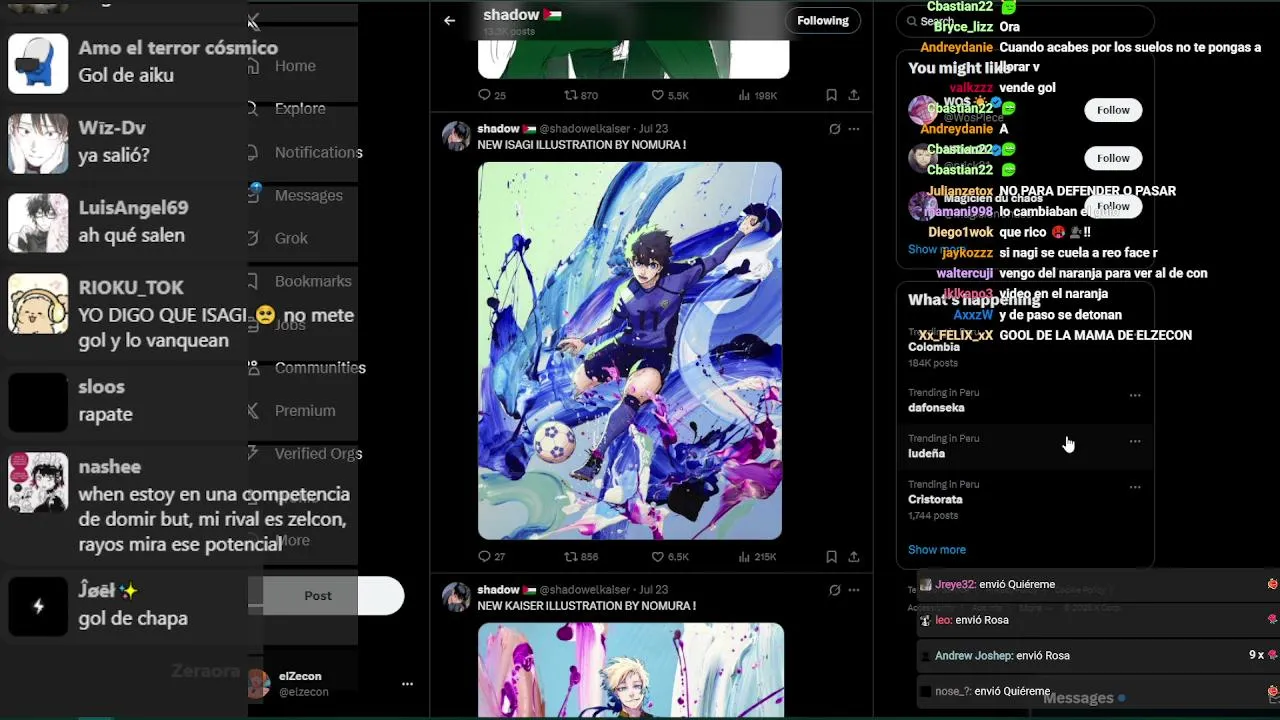Like the Isagi post with 6.5K likes
1280x720 pixels.
tap(669, 556)
